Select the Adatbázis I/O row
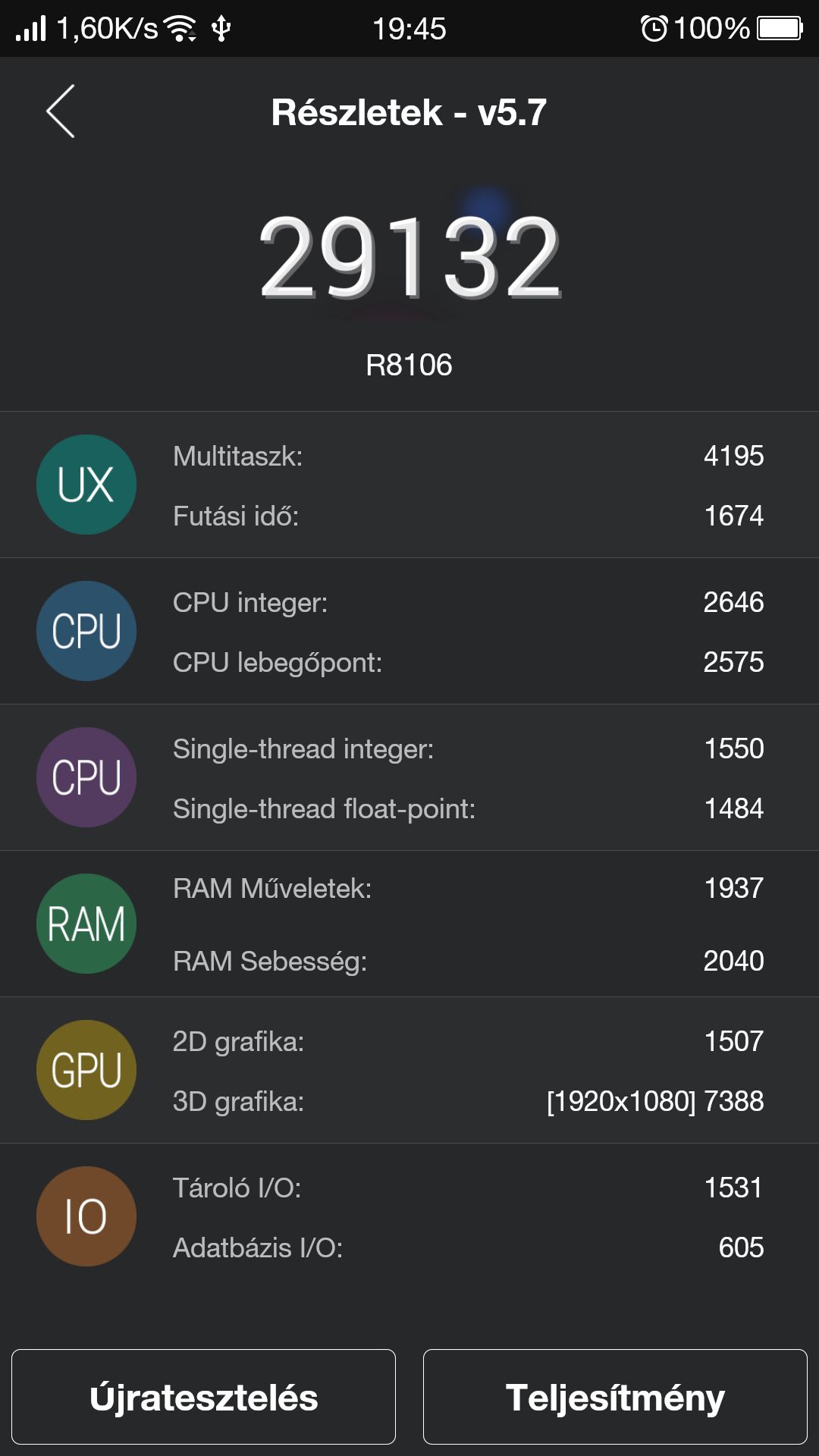Image resolution: width=819 pixels, height=1456 pixels. (x=467, y=1247)
